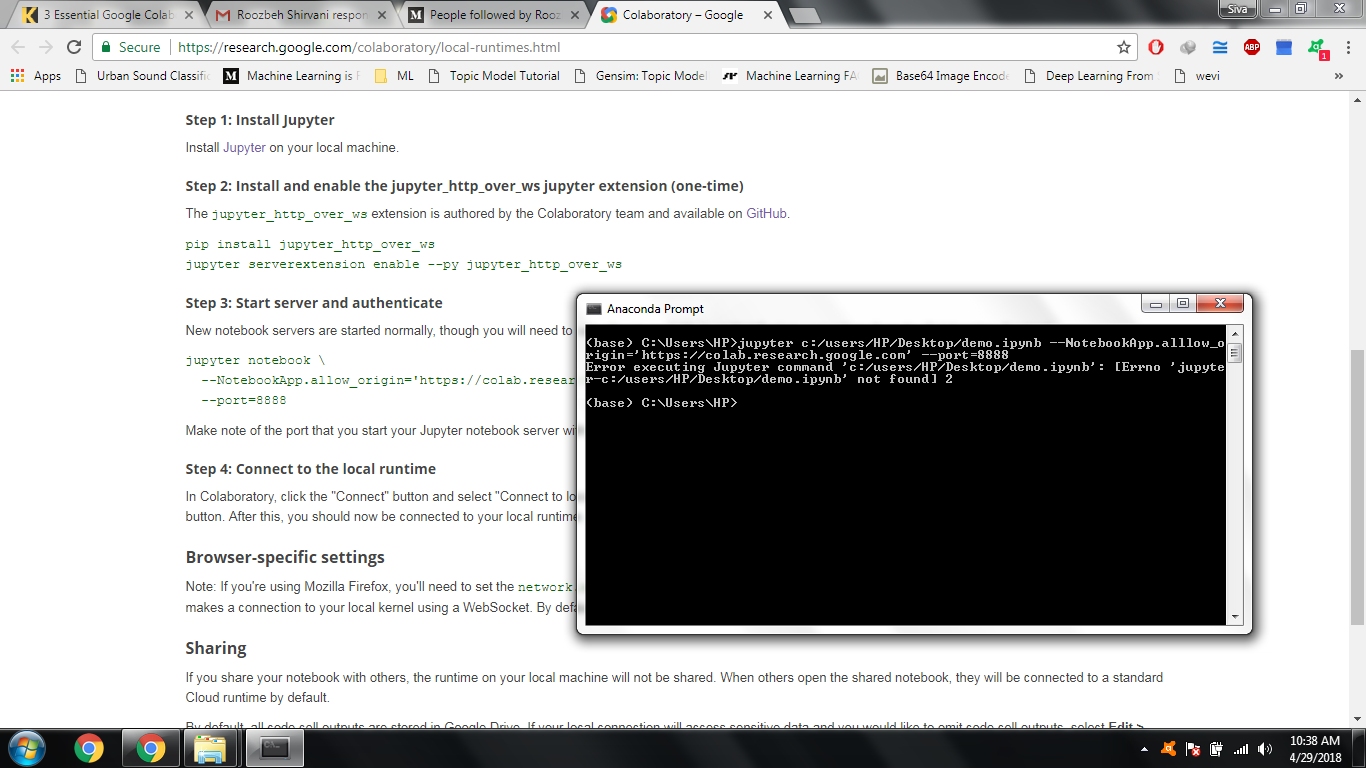Click the Show desktop strip
The width and height of the screenshot is (1366, 768).
point(1359,748)
